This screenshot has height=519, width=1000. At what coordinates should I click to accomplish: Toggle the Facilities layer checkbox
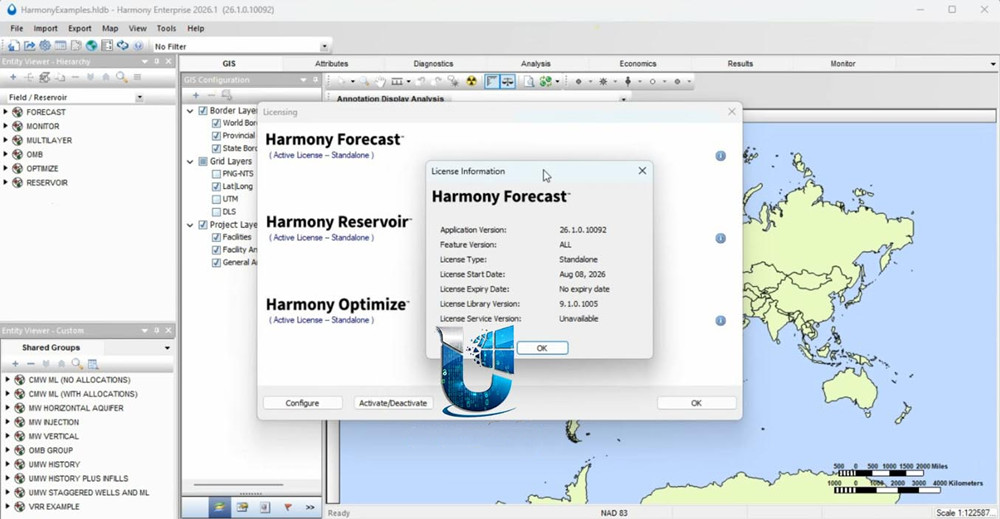216,237
